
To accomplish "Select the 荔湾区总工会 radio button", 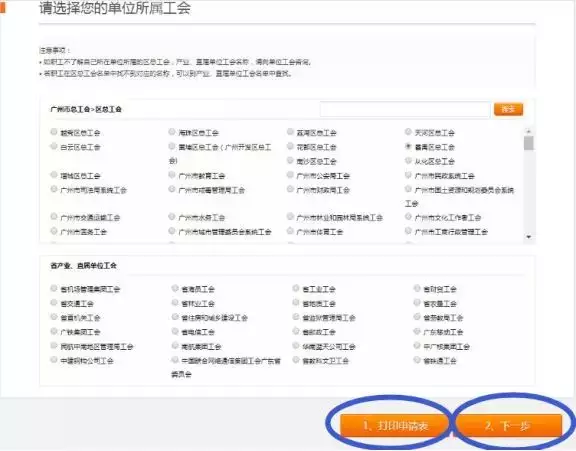I will tap(290, 131).
